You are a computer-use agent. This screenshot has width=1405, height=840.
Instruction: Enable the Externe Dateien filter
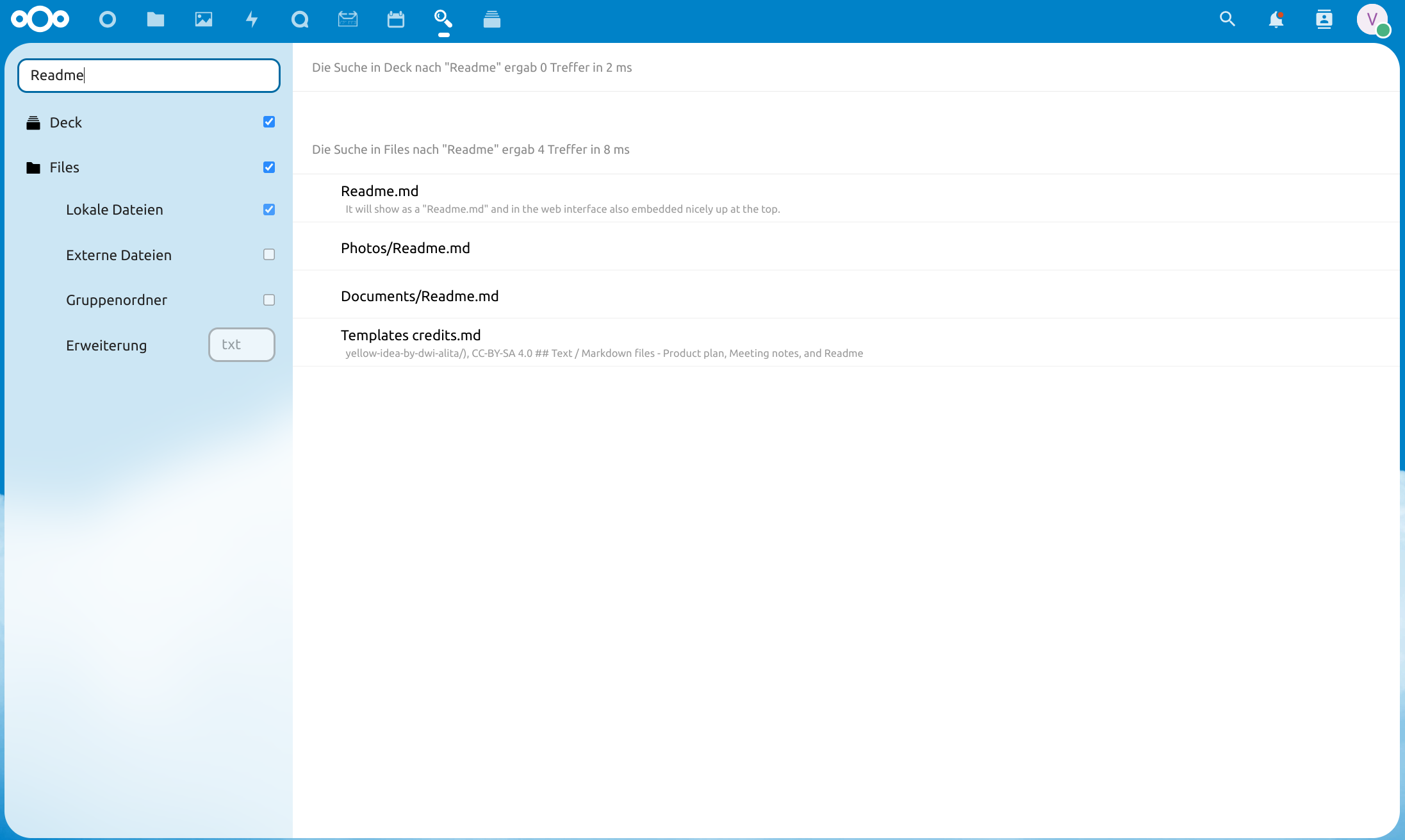click(x=268, y=254)
